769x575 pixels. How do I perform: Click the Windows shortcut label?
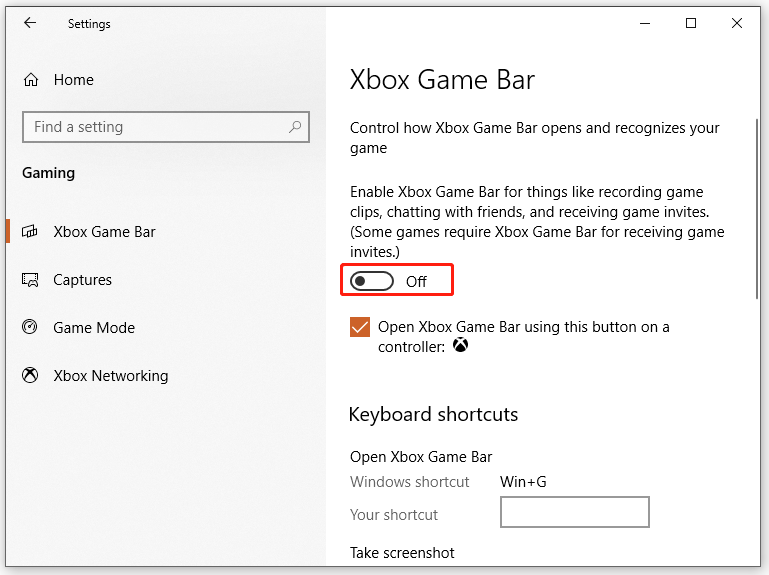click(410, 482)
